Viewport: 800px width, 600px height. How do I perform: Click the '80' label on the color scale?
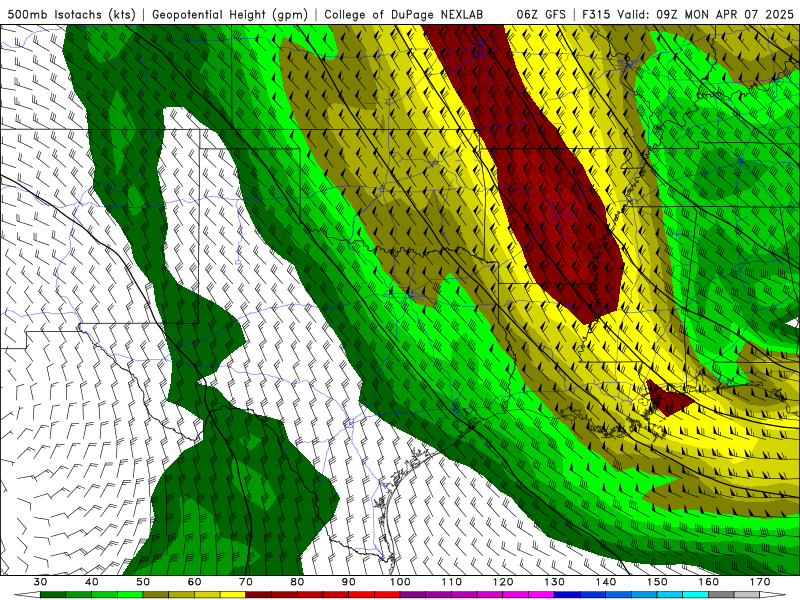[297, 582]
